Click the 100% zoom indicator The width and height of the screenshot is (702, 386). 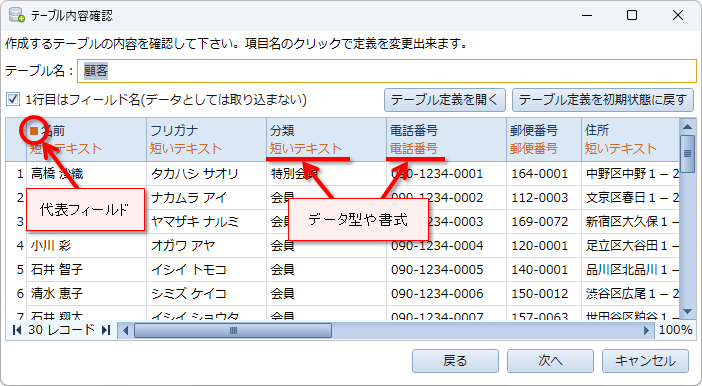coord(676,330)
